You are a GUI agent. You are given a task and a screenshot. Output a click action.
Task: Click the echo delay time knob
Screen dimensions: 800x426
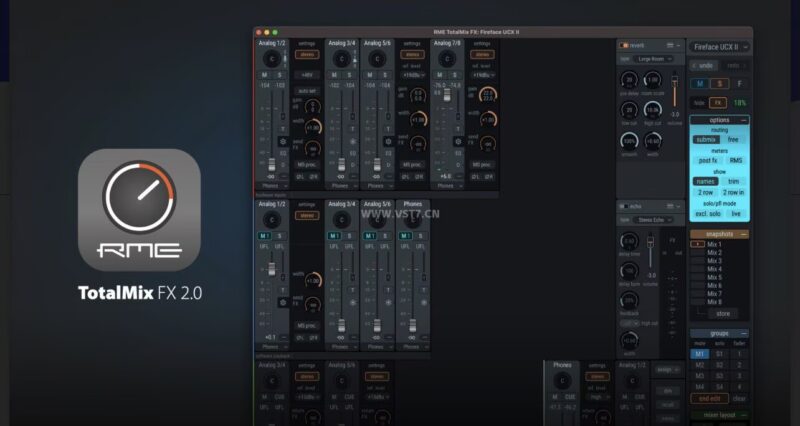tap(629, 241)
